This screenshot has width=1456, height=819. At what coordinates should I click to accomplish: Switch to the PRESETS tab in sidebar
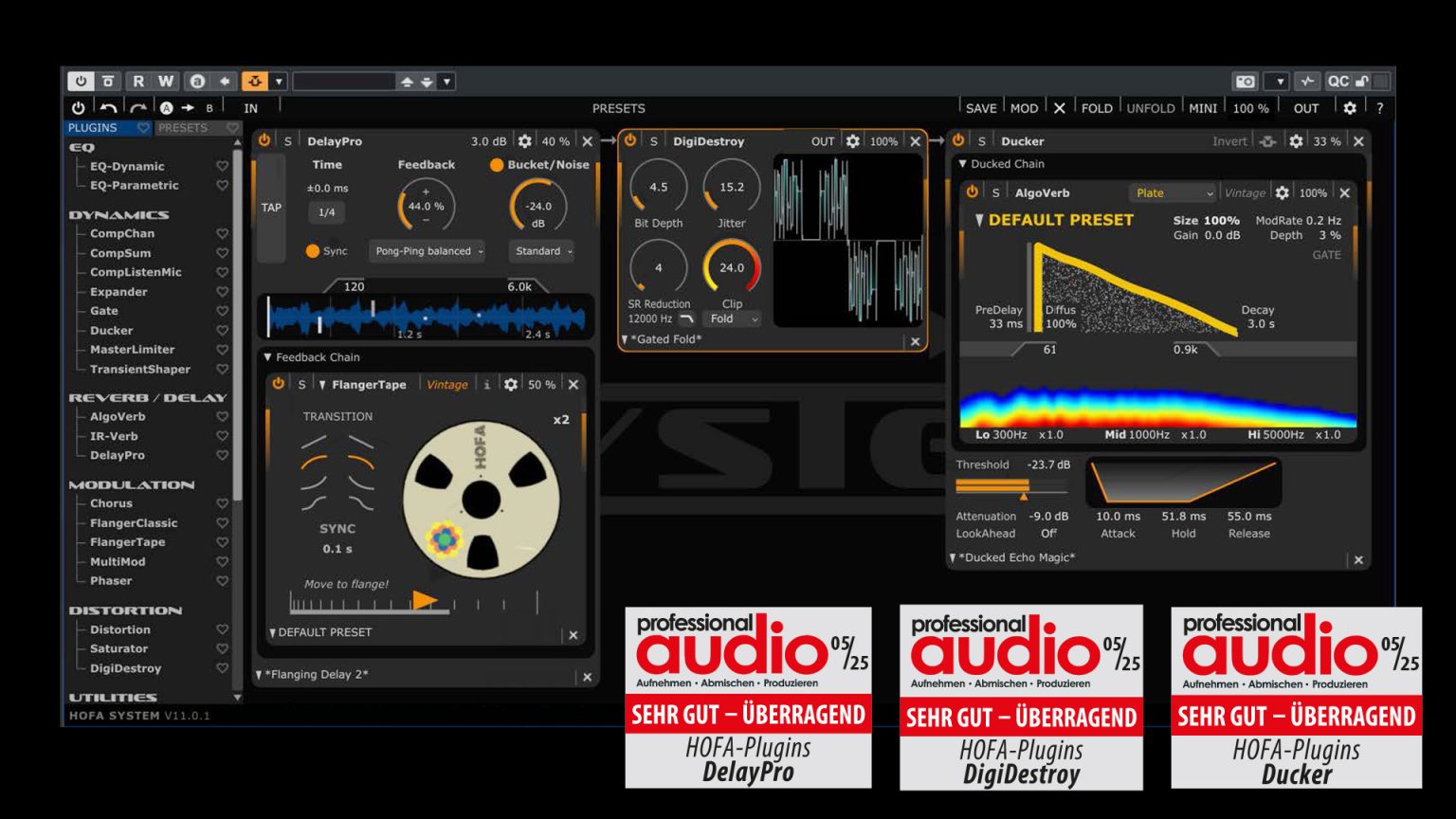coord(184,128)
